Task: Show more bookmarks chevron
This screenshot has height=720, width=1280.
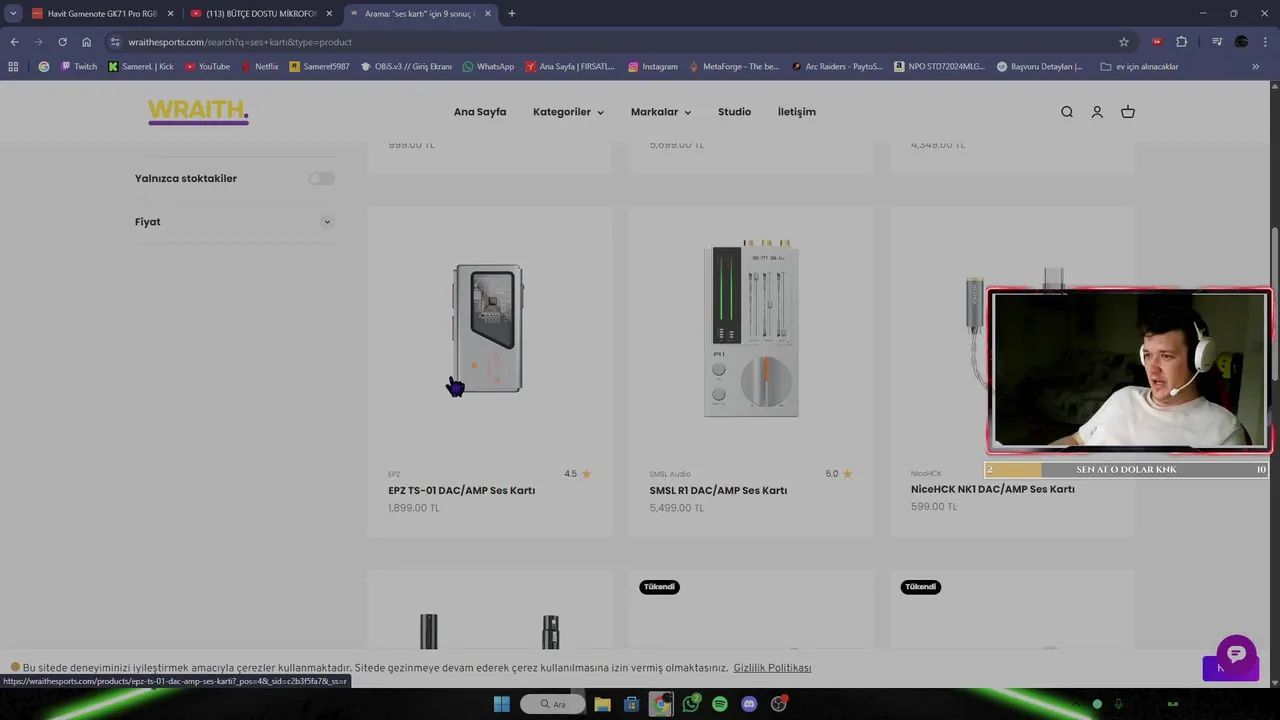Action: tap(1256, 67)
